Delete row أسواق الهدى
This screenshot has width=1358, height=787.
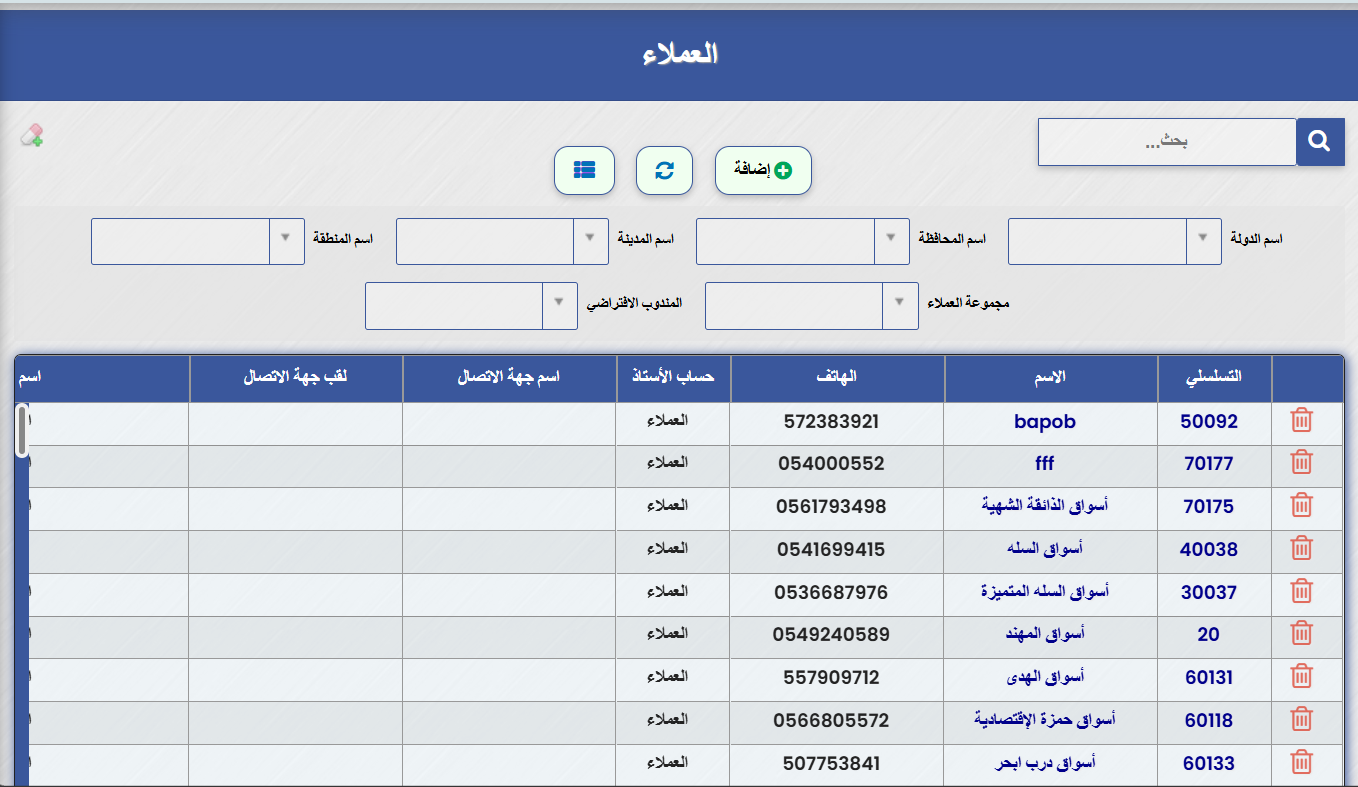click(1301, 676)
